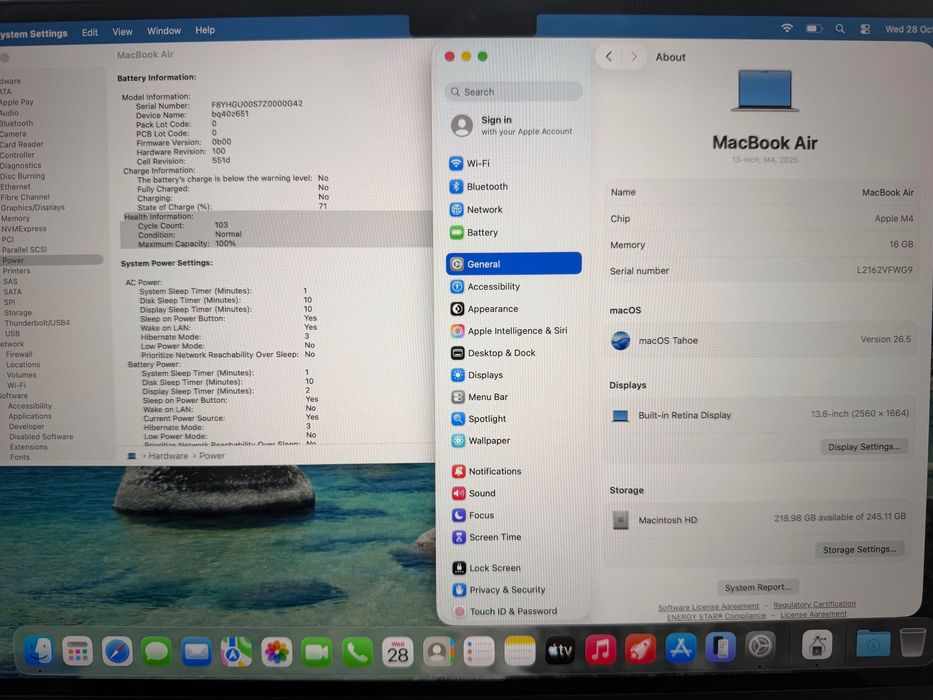Launch Finder from the Dock
Image resolution: width=933 pixels, height=700 pixels.
click(39, 650)
